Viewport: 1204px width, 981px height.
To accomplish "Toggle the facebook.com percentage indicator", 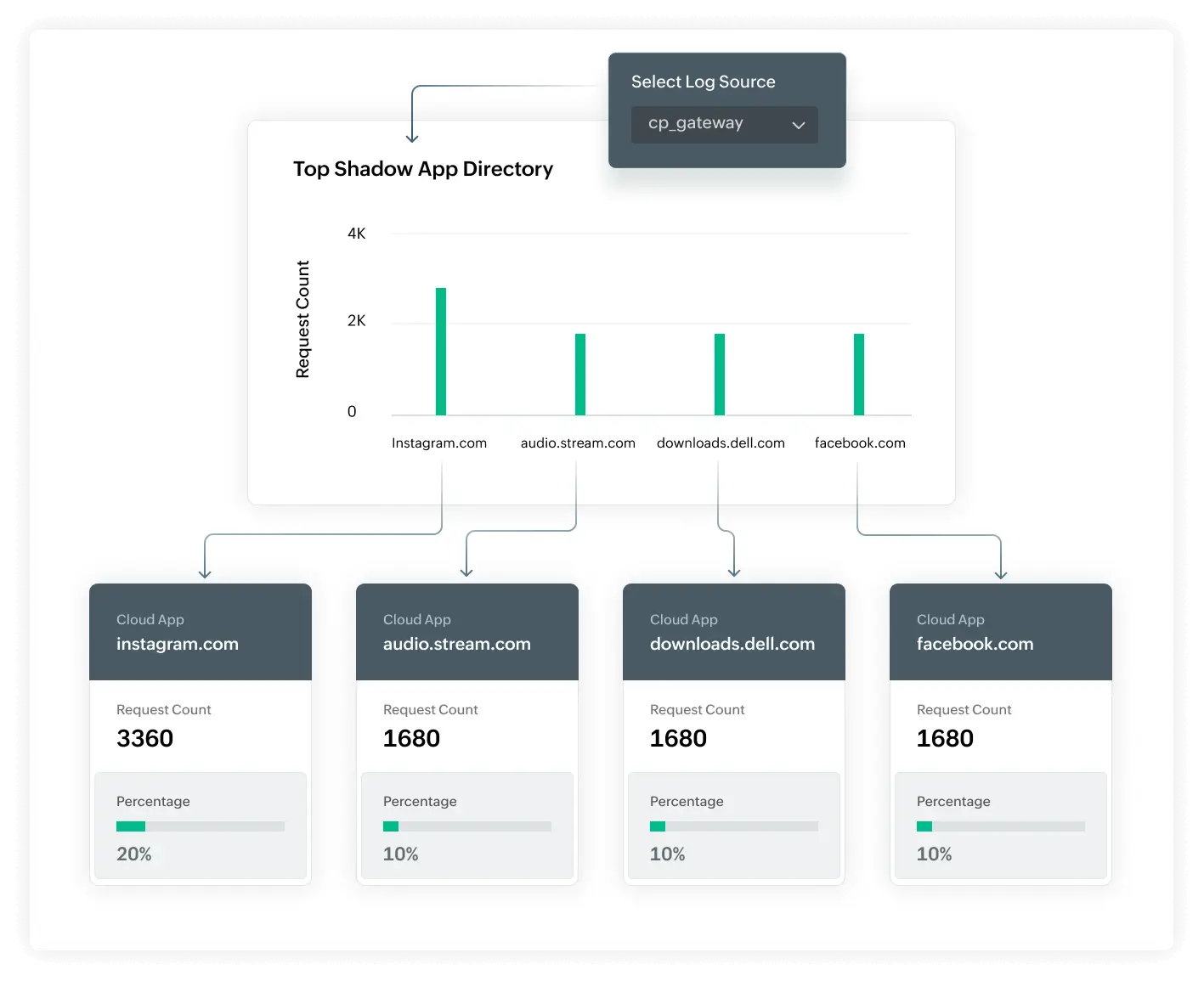I will [1000, 826].
